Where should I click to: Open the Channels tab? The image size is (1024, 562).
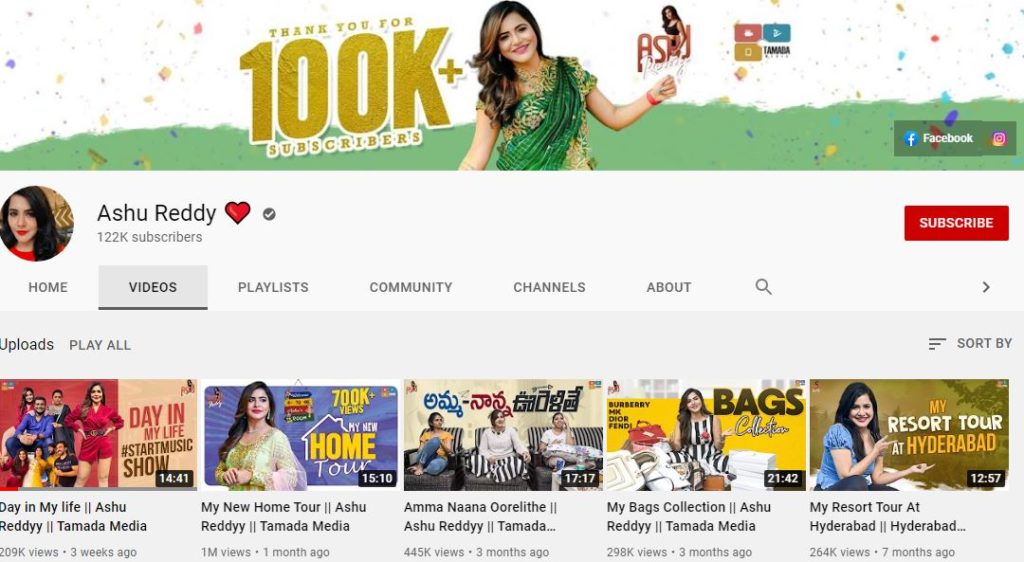549,287
